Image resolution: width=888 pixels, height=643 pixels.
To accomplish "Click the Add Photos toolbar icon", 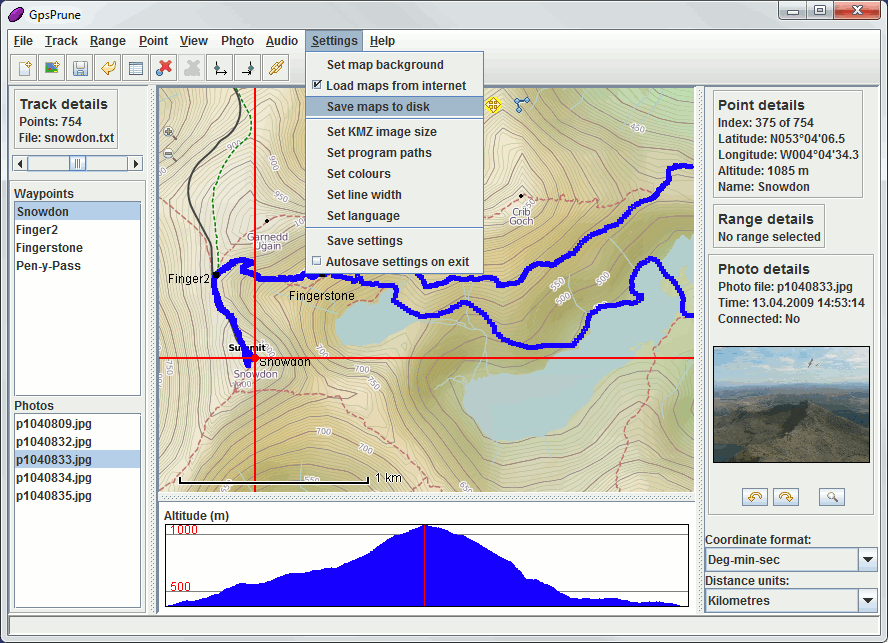I will (x=51, y=68).
